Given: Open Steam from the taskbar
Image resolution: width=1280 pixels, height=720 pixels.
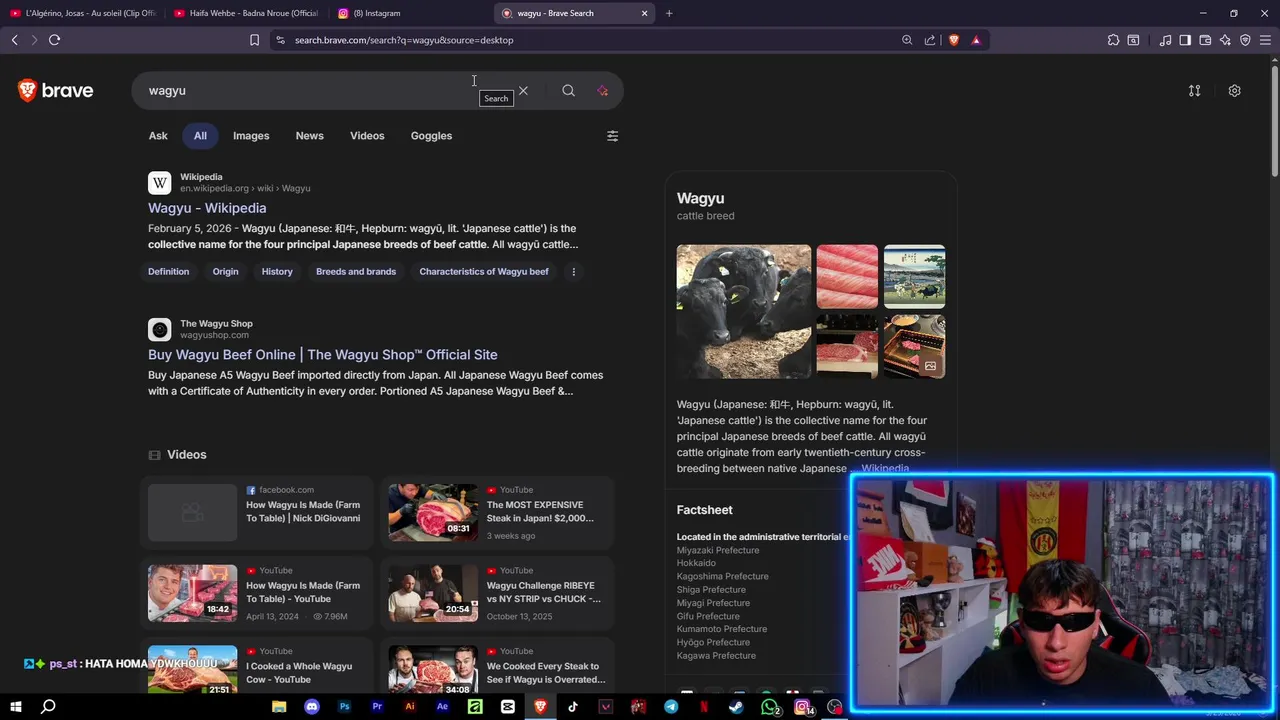Looking at the screenshot, I should coord(736,707).
